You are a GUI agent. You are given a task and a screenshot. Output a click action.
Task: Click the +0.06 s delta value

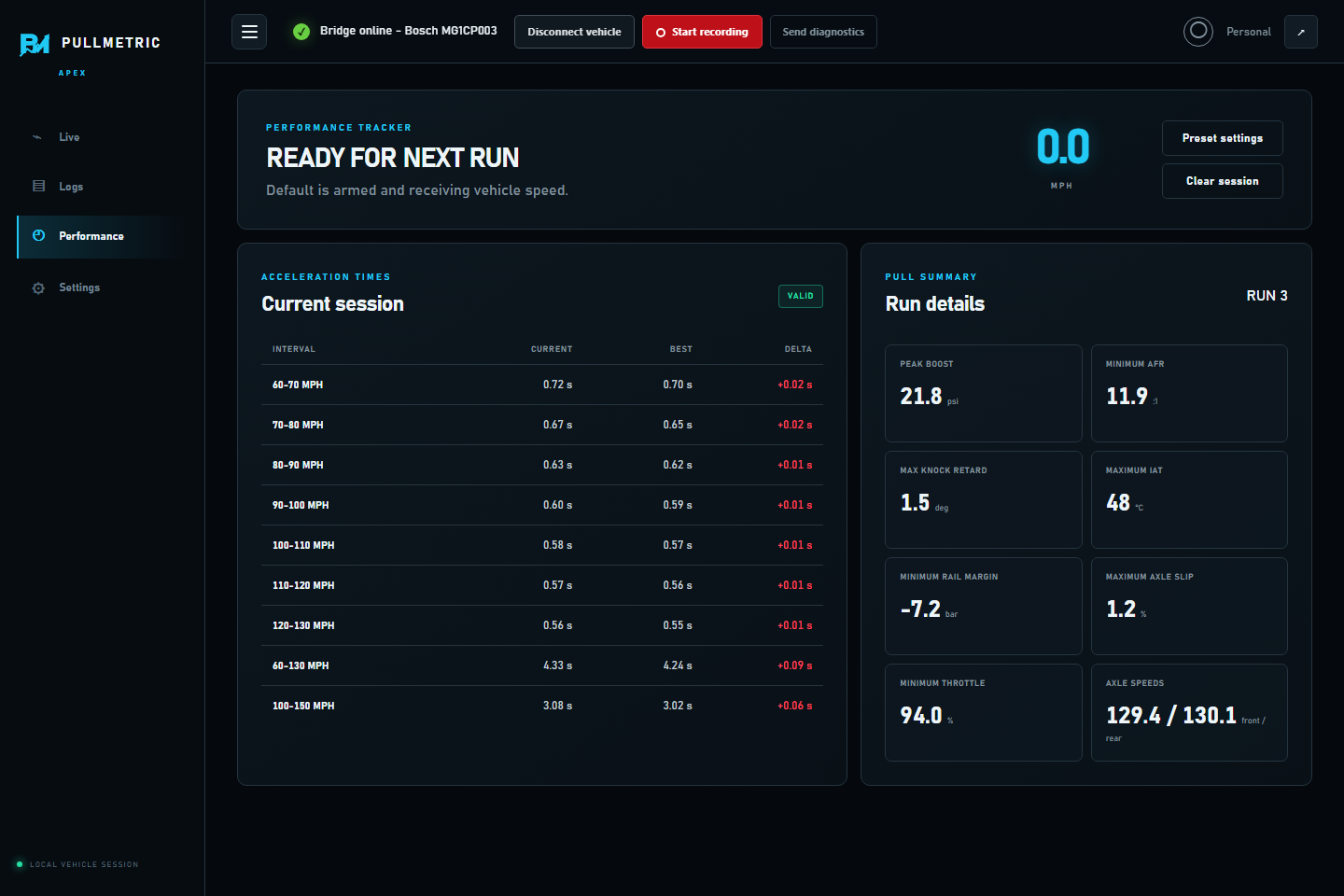795,706
